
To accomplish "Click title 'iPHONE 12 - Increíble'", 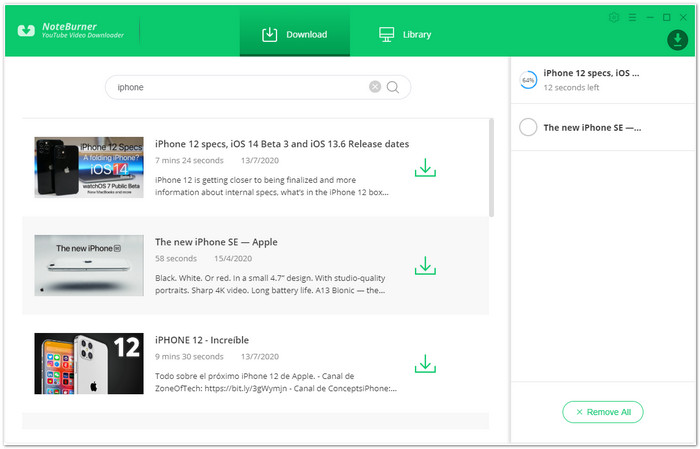I will pos(202,340).
